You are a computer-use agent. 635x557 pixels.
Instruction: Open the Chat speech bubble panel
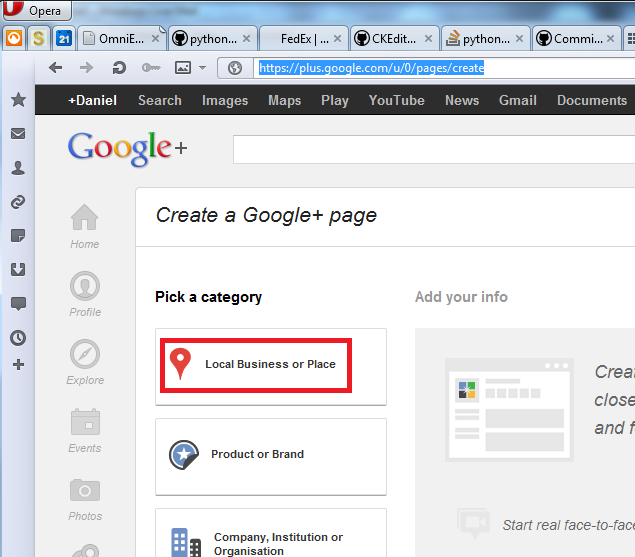(x=18, y=303)
